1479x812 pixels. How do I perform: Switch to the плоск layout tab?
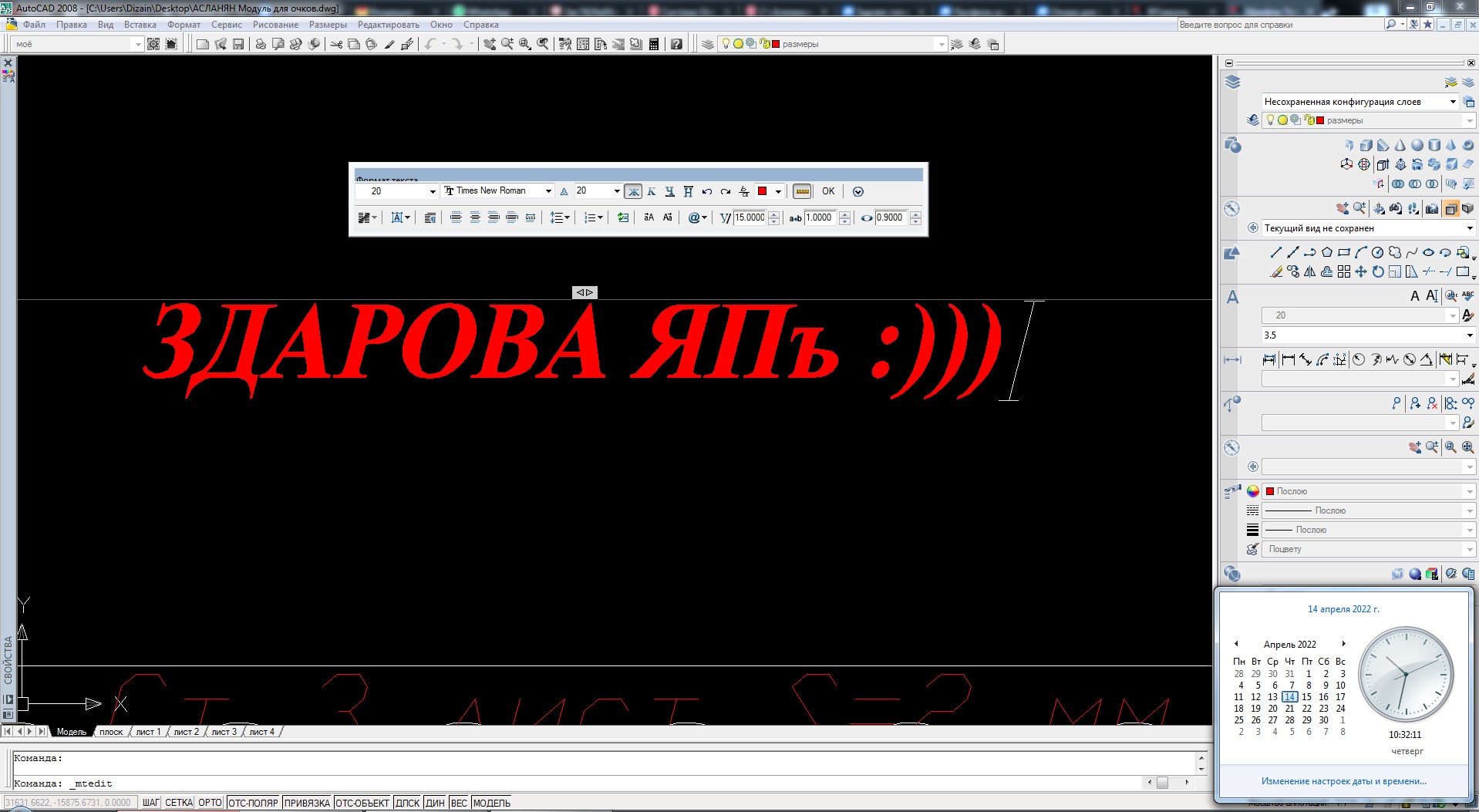[111, 732]
